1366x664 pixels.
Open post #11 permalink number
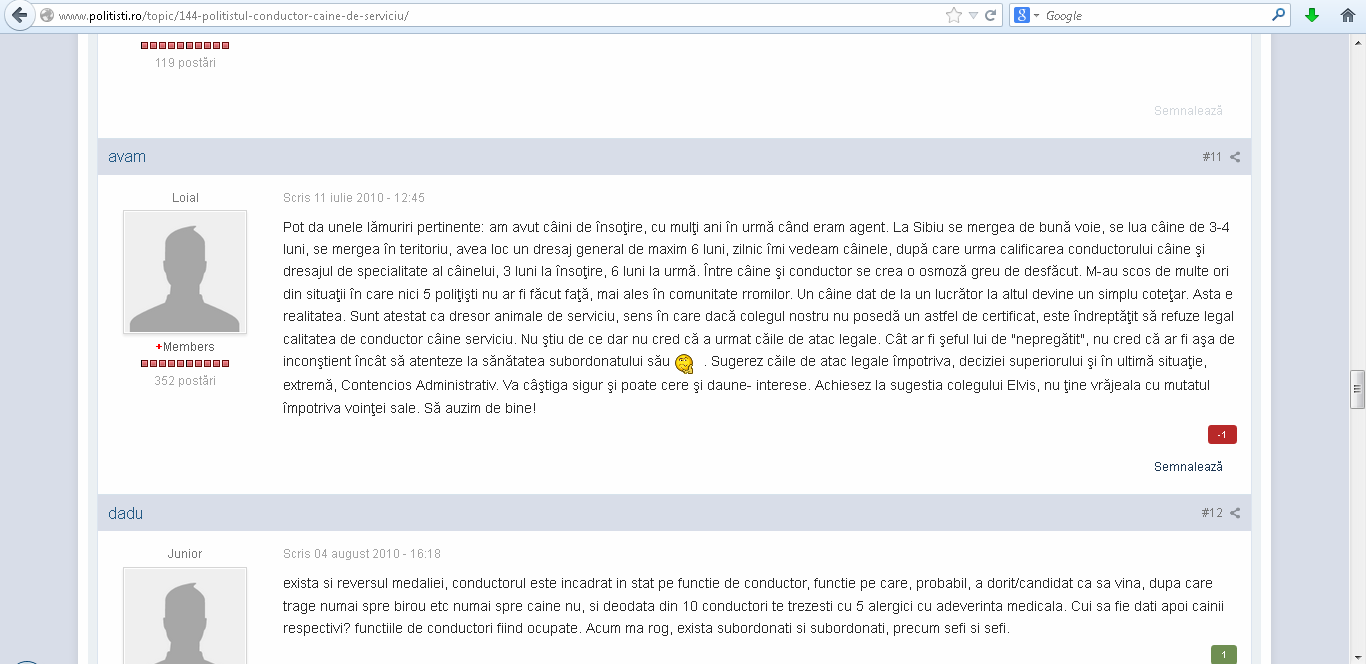(x=1212, y=157)
